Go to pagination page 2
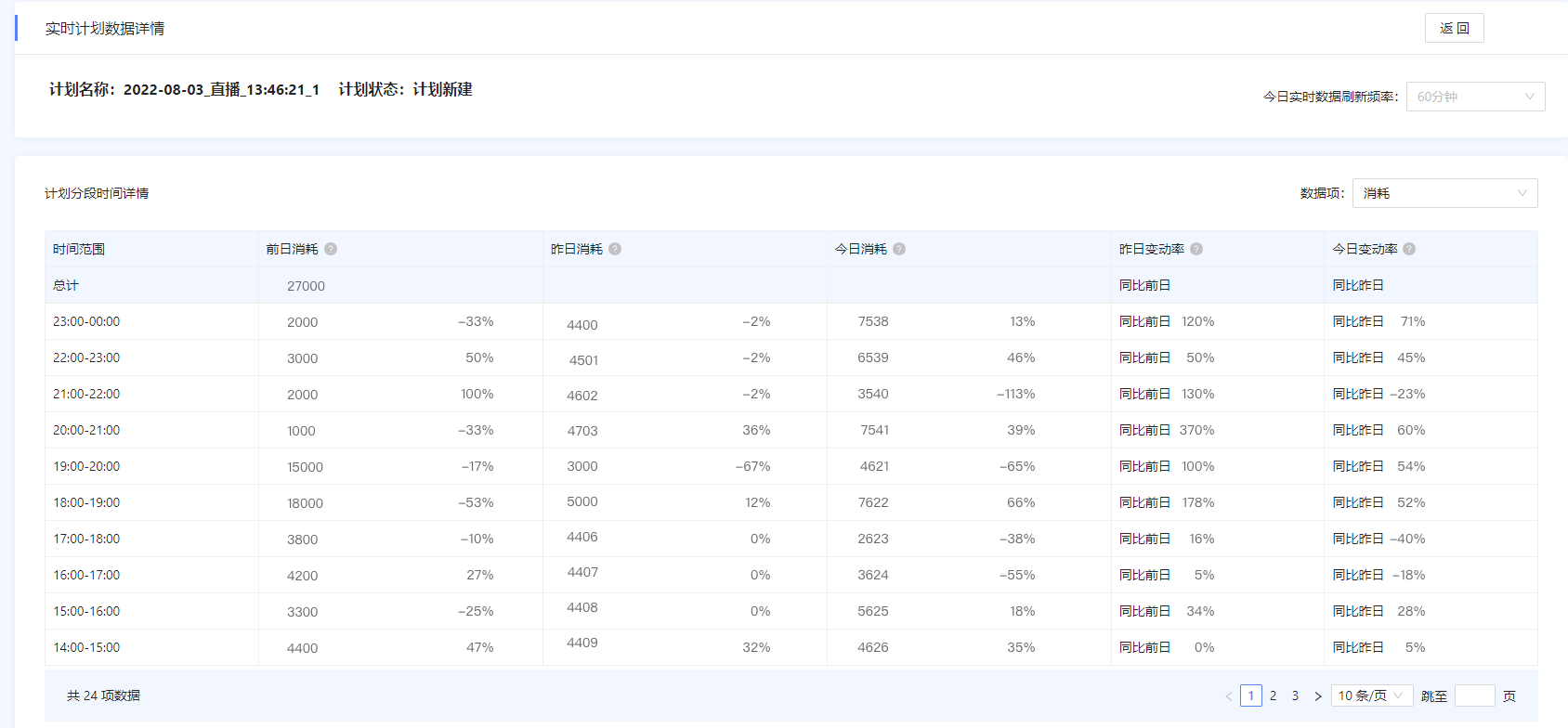 pyautogui.click(x=1273, y=695)
